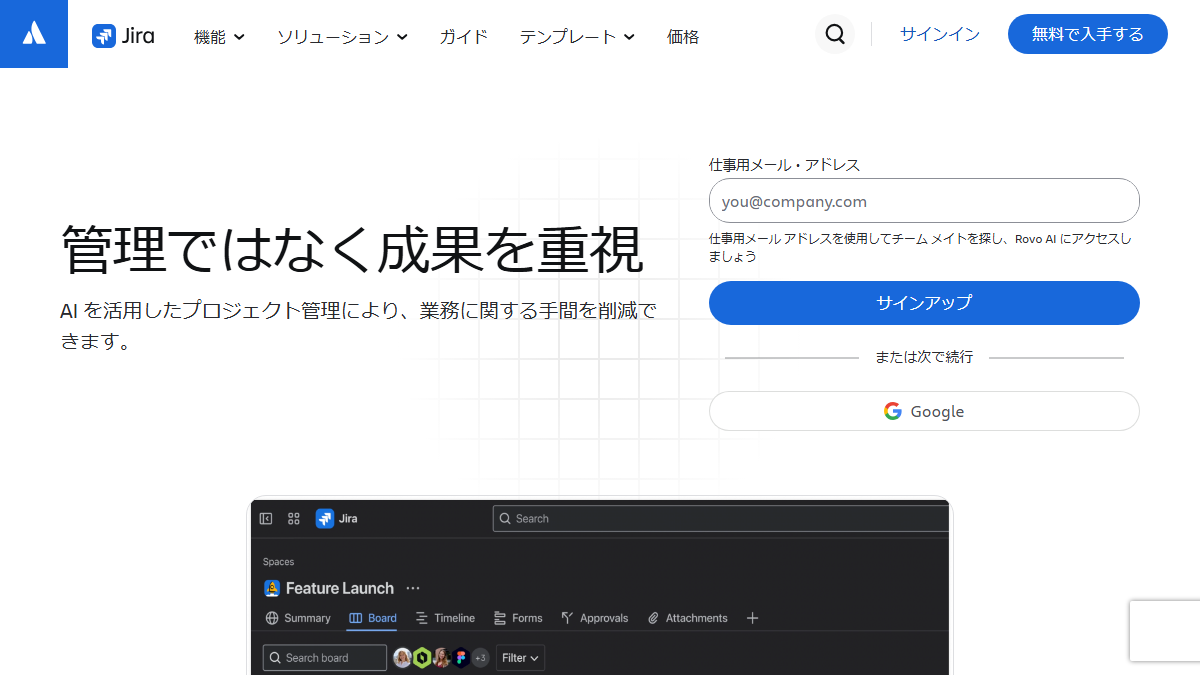This screenshot has height=675, width=1200.
Task: Click the paperclip icon next to Attachments
Action: pyautogui.click(x=653, y=618)
